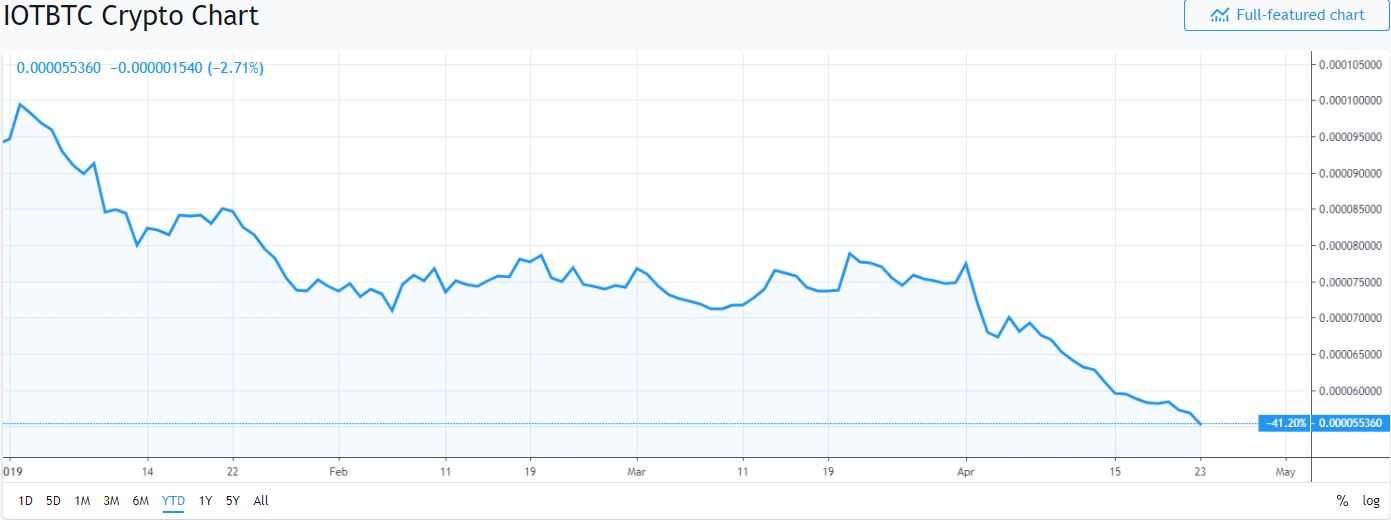
Task: Click the Feb marker on the time axis
Action: click(x=339, y=471)
